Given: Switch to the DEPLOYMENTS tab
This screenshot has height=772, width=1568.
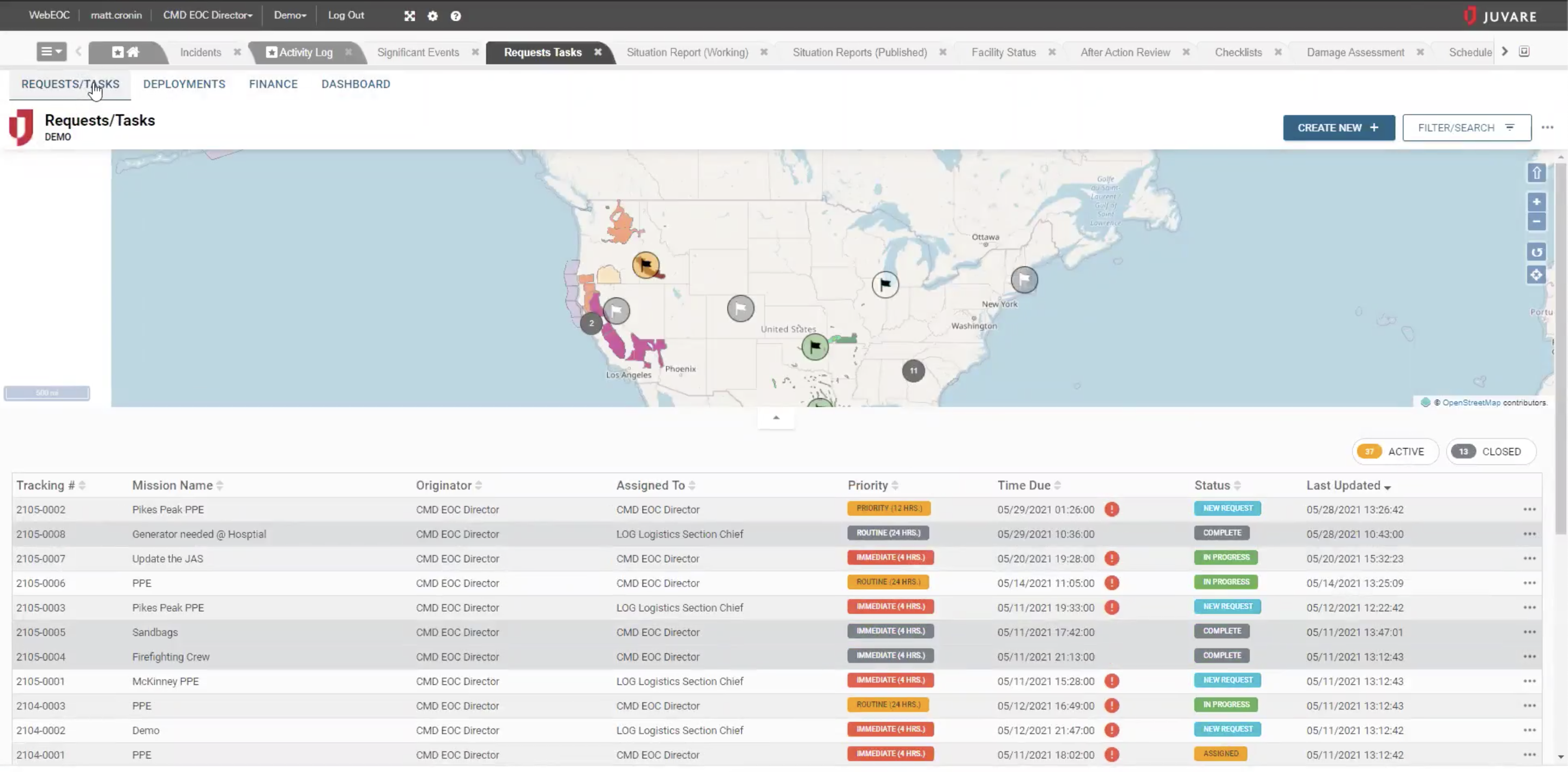Looking at the screenshot, I should 184,84.
